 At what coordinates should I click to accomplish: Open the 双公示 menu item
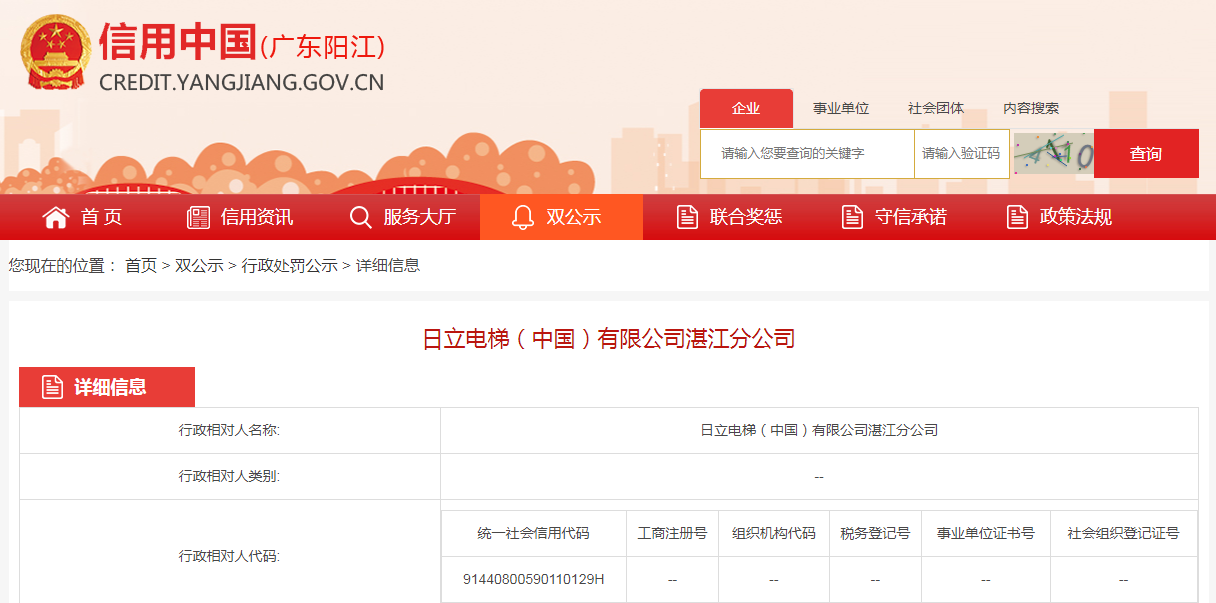561,217
